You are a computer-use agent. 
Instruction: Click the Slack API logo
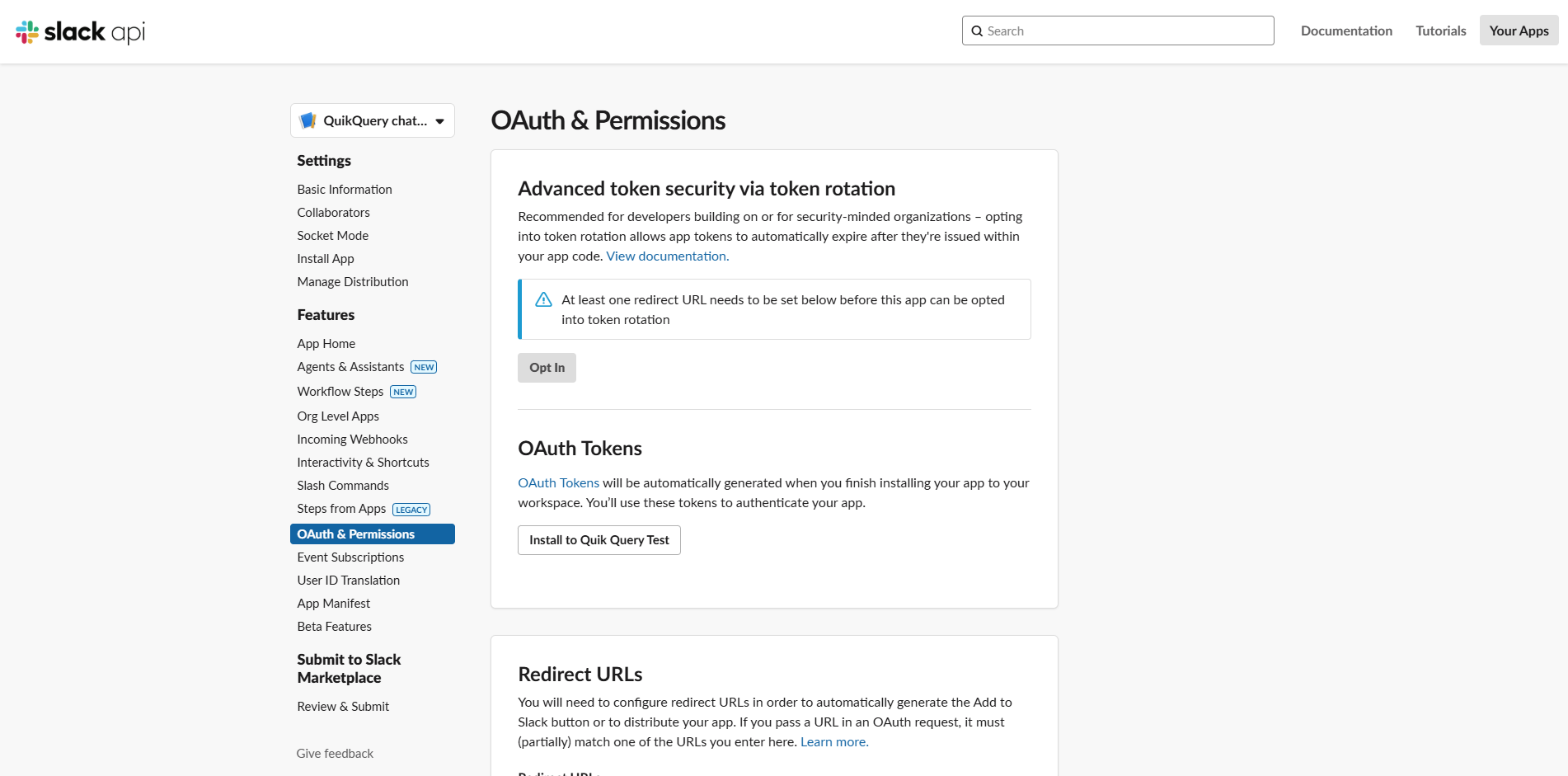tap(80, 31)
